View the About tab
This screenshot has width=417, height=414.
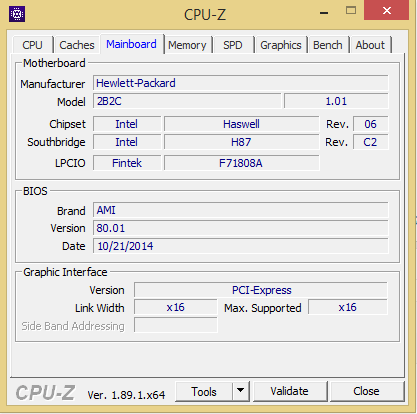370,45
